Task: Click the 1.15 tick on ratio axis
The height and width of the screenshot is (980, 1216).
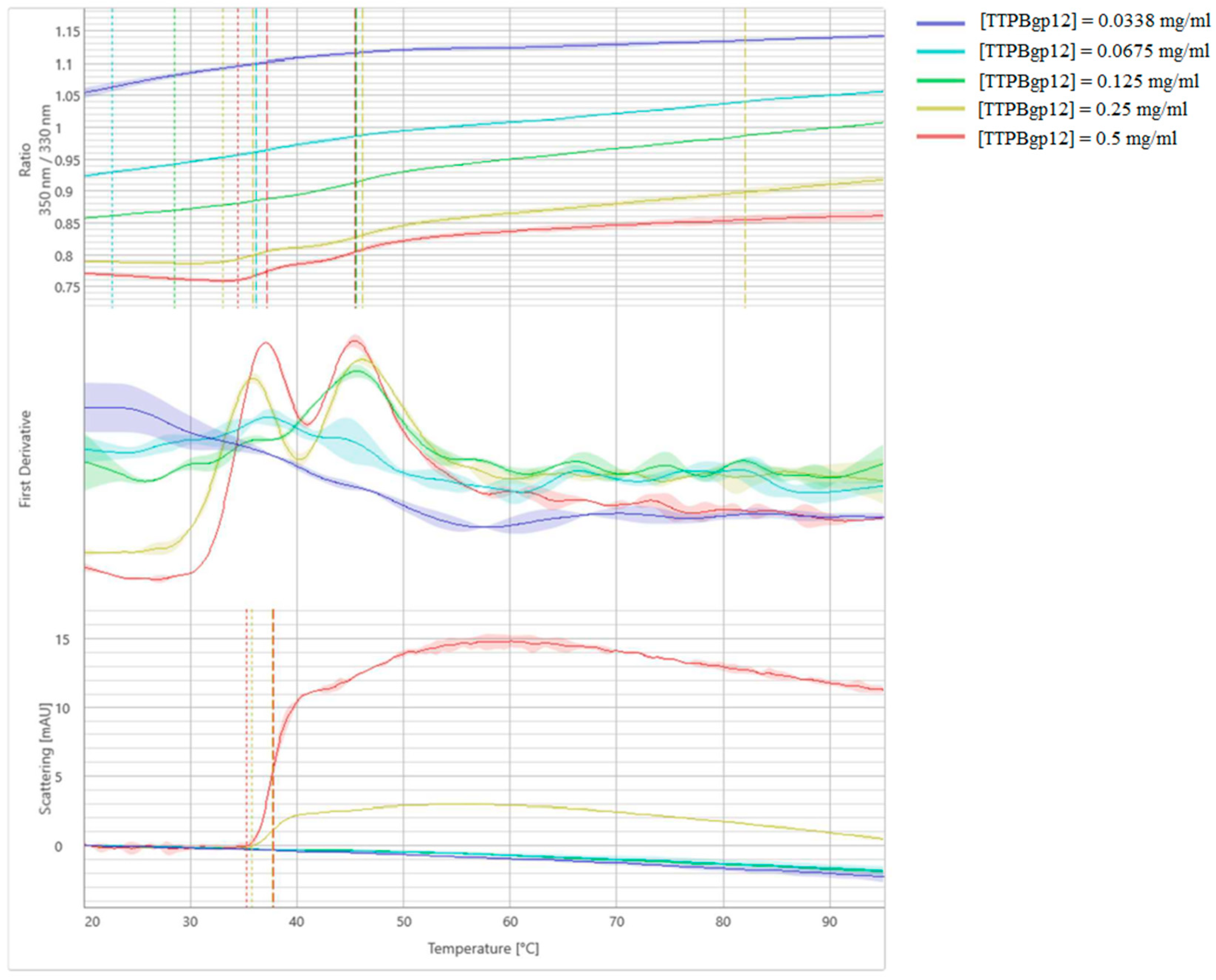Action: coord(67,32)
